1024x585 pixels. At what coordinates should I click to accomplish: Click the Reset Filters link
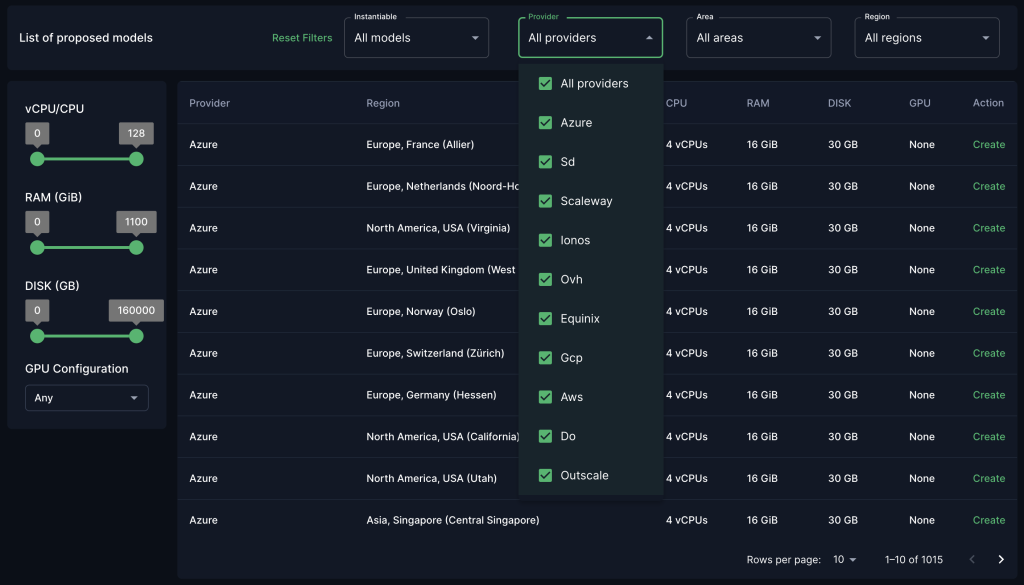pos(302,36)
